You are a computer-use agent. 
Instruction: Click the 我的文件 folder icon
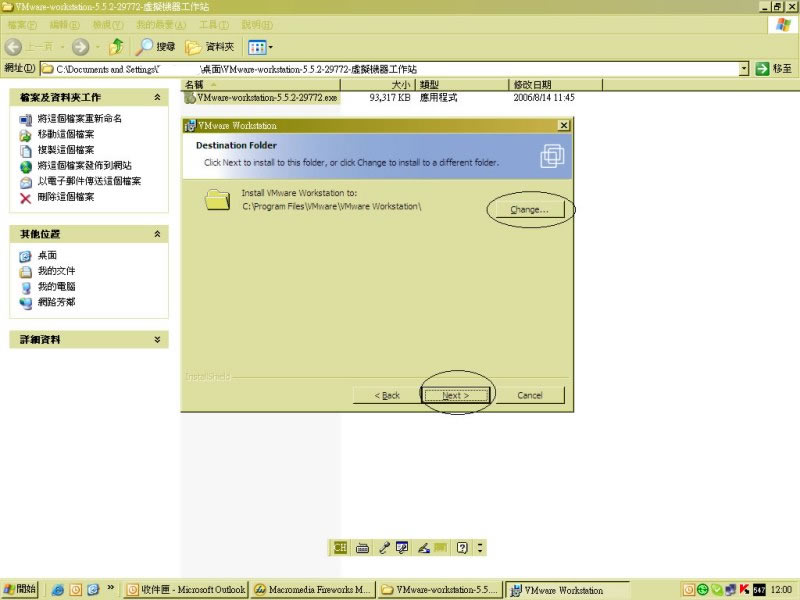click(26, 272)
